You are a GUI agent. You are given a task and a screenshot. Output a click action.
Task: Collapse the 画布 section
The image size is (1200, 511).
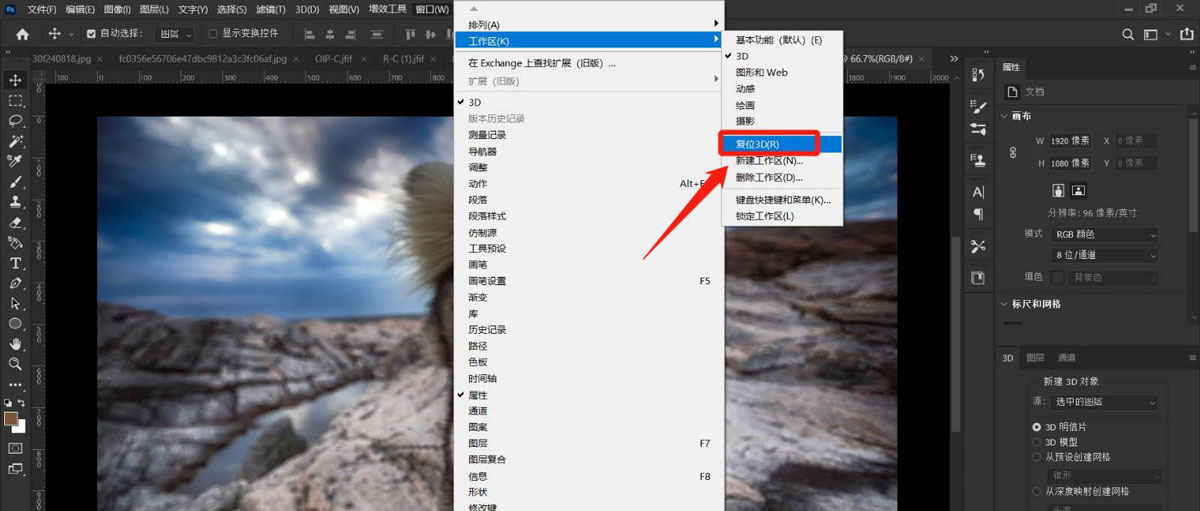pos(1005,116)
